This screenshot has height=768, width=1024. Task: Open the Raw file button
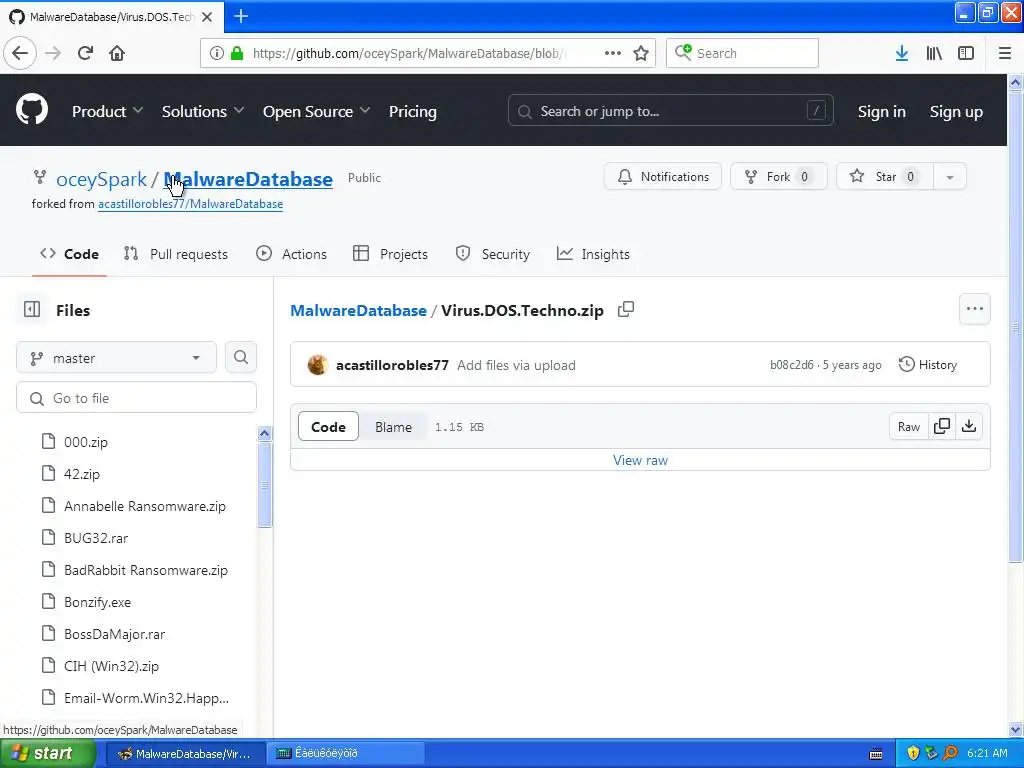(x=909, y=426)
